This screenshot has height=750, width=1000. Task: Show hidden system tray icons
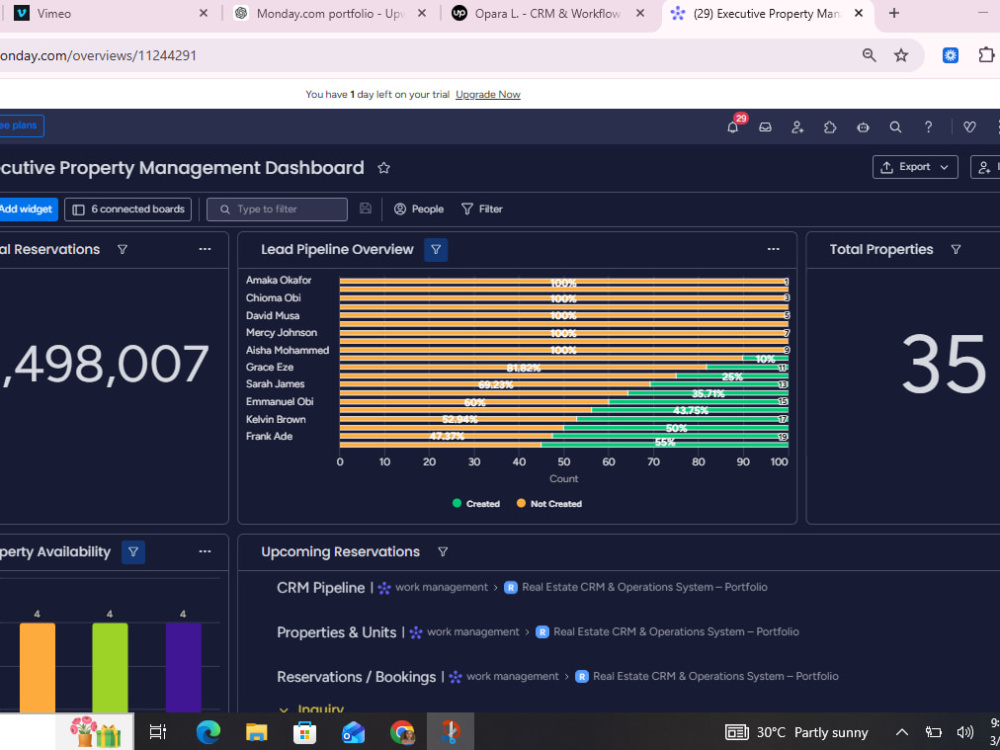pos(902,732)
